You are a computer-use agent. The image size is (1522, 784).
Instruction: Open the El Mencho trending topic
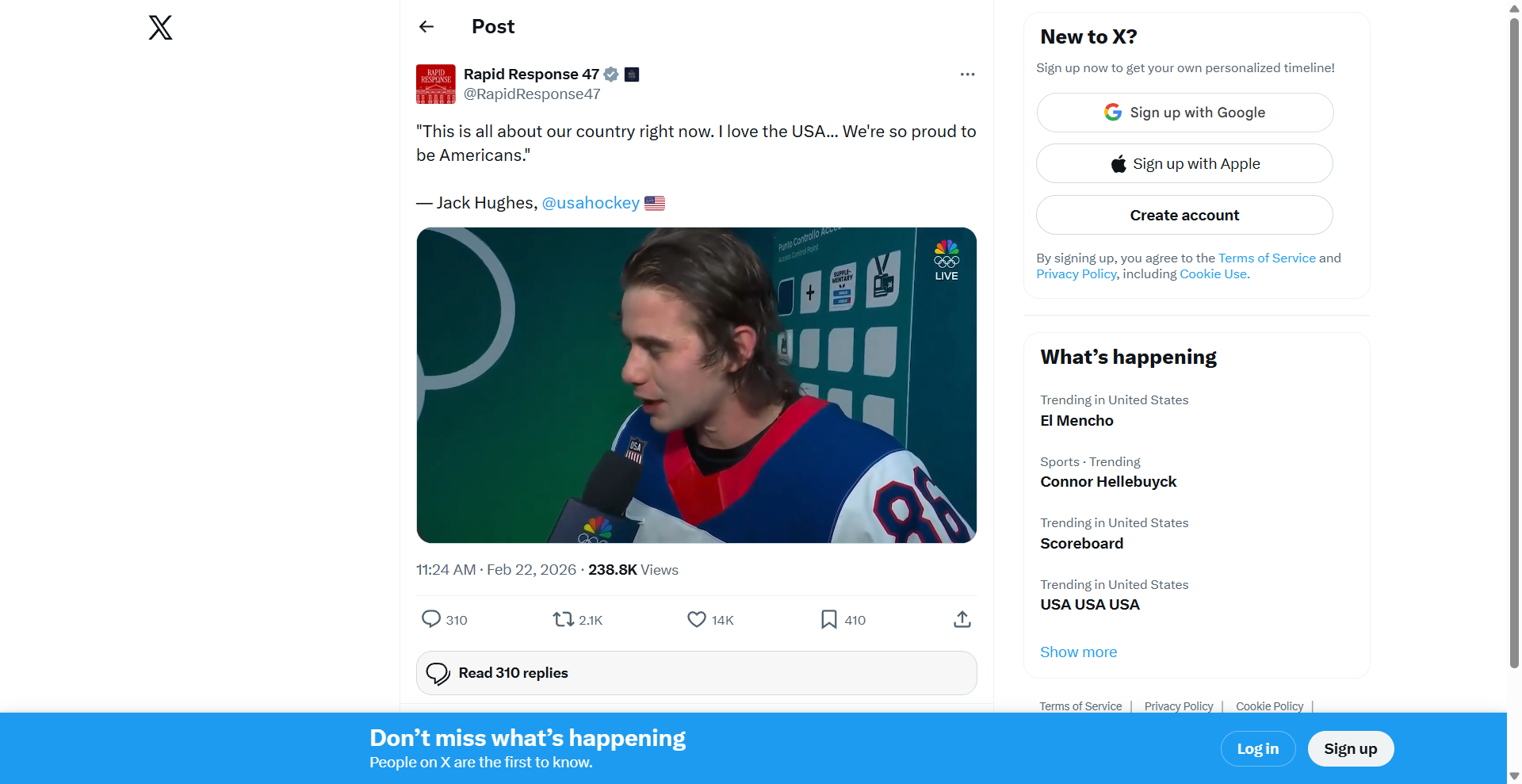1076,421
